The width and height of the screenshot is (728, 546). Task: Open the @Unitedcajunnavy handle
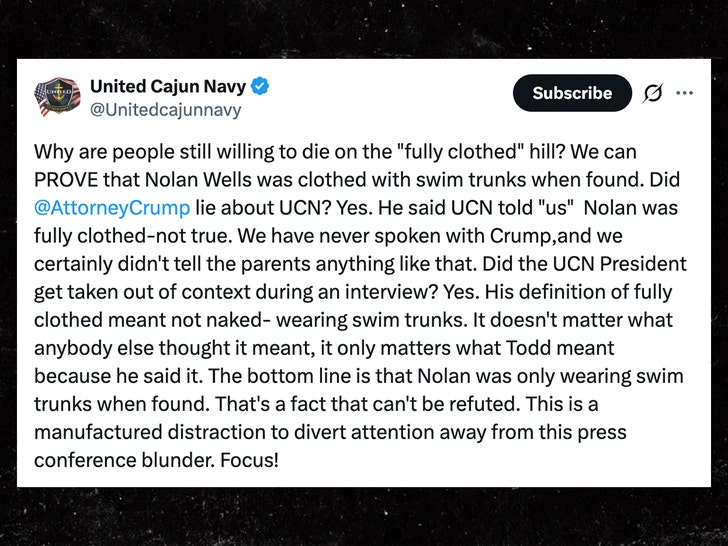(x=165, y=110)
